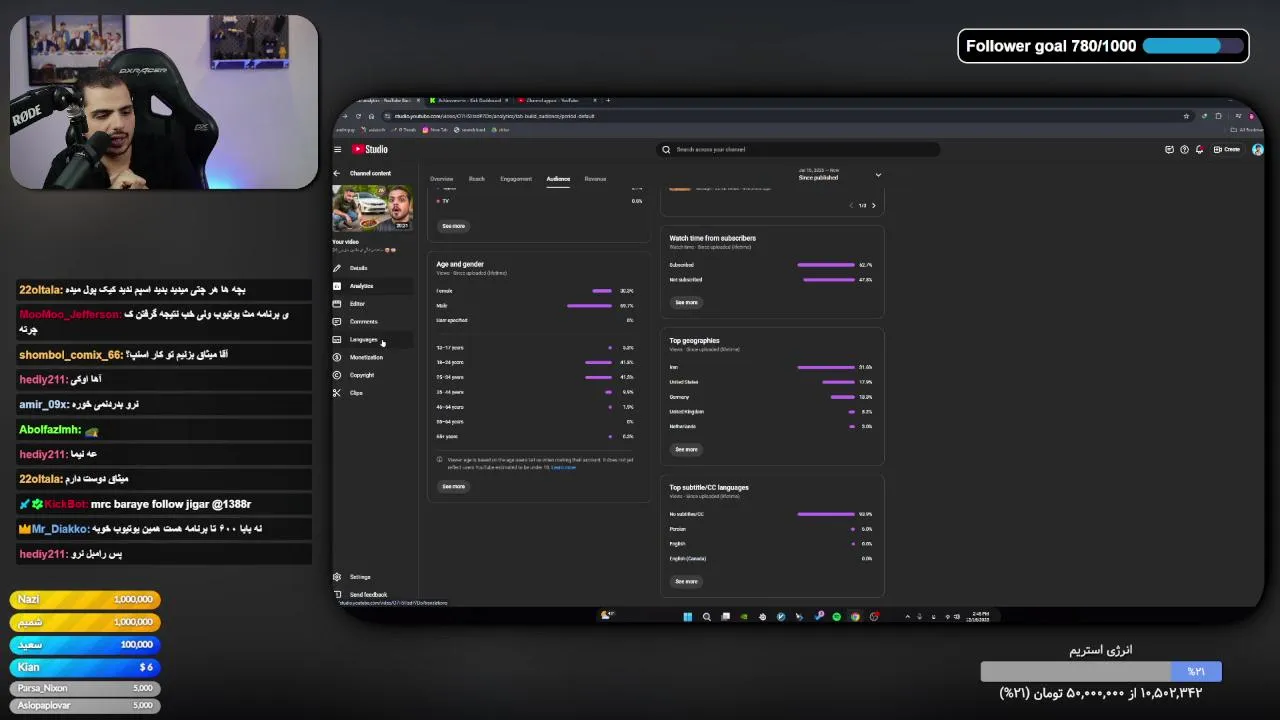The image size is (1280, 720).
Task: Switch to the Revenue analytics tab
Action: pyautogui.click(x=595, y=179)
